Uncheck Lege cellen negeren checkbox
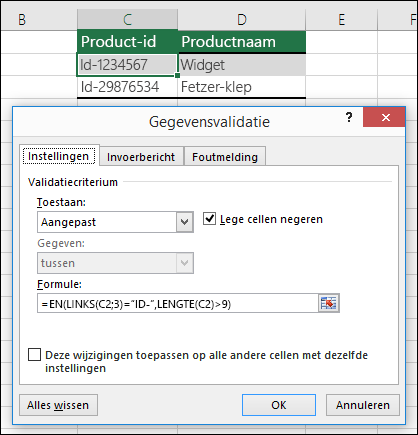The height and width of the screenshot is (435, 418). point(209,219)
